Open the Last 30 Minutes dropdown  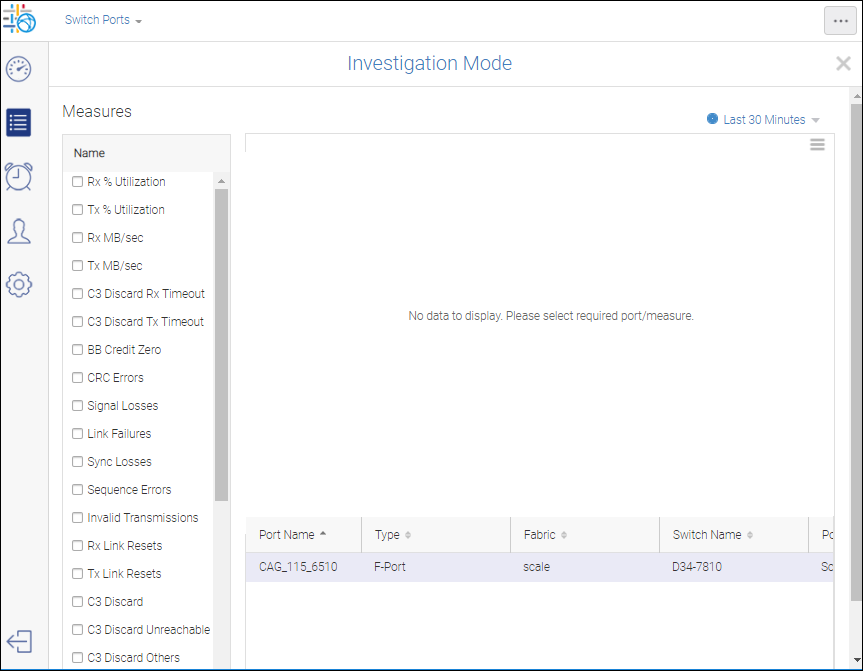point(771,119)
